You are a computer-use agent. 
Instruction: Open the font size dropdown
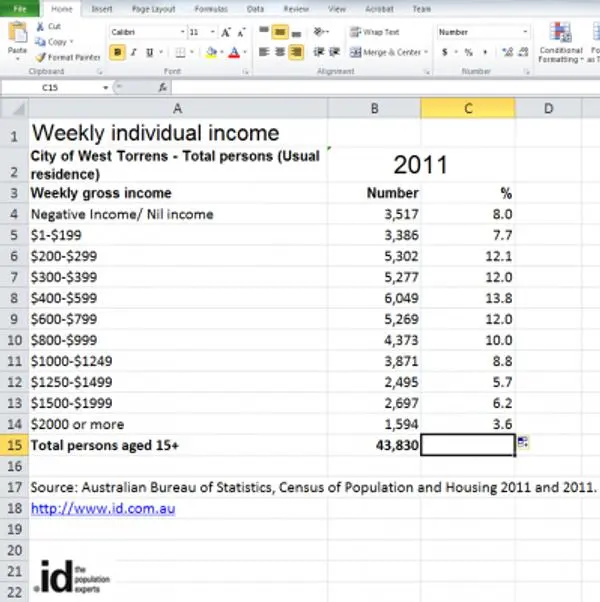coord(212,32)
